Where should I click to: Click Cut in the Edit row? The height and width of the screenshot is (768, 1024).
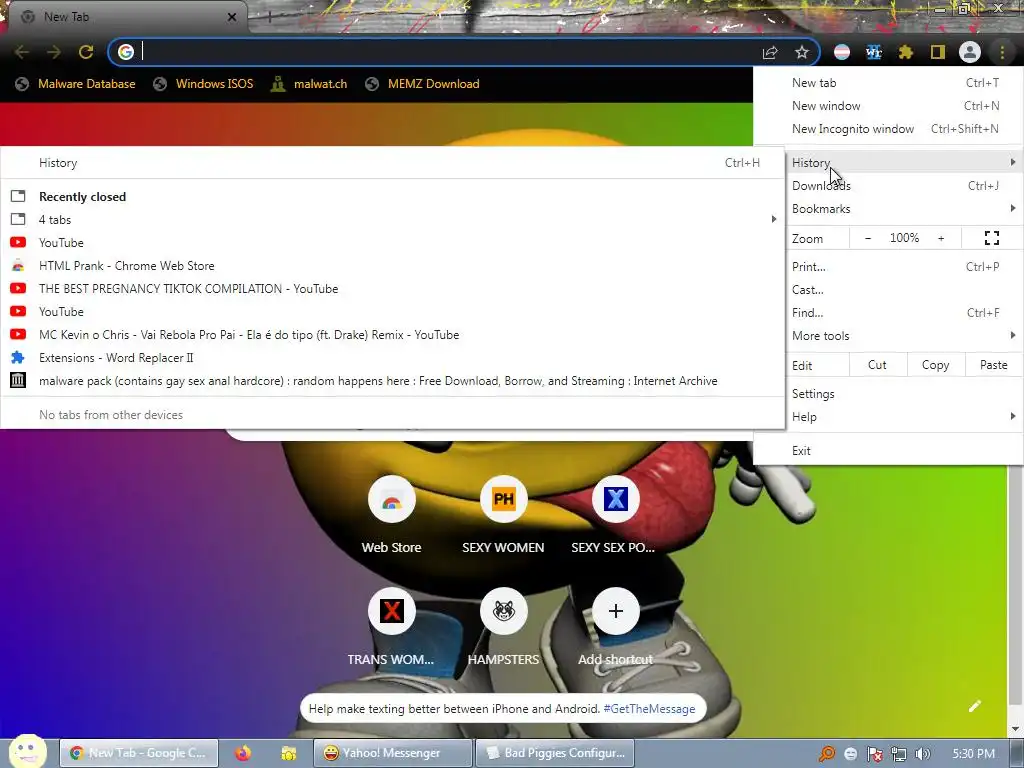tap(877, 365)
